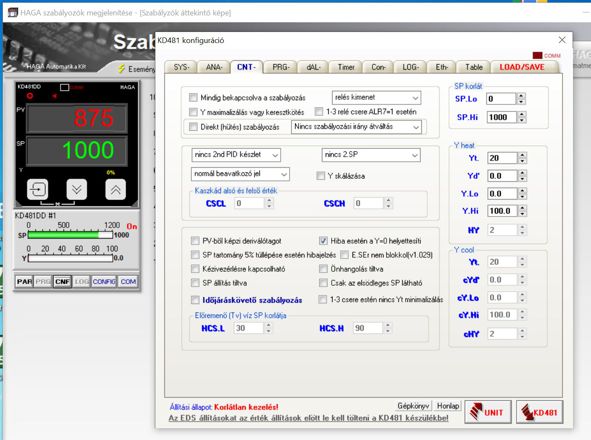Click the Gépkönyv button

pos(413,406)
